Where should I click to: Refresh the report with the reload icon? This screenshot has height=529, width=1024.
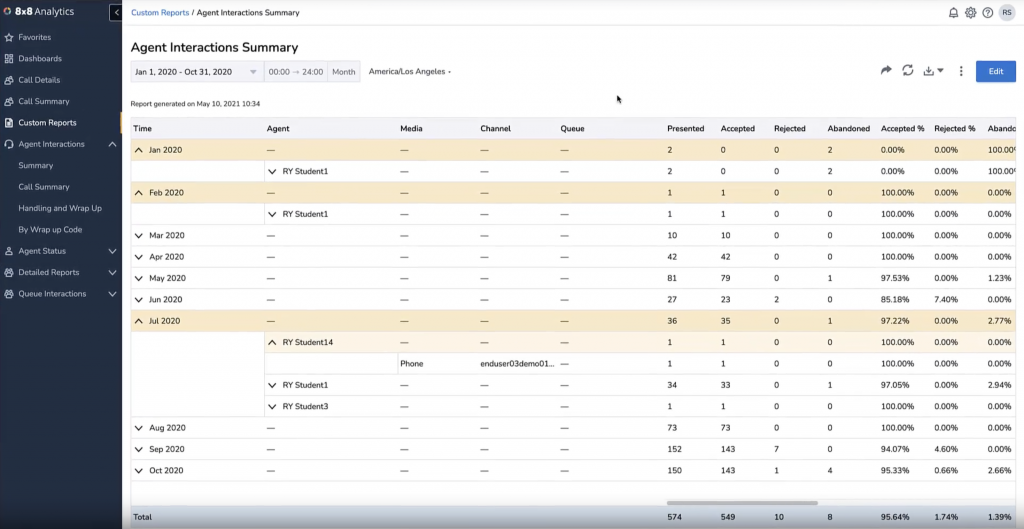(x=908, y=71)
